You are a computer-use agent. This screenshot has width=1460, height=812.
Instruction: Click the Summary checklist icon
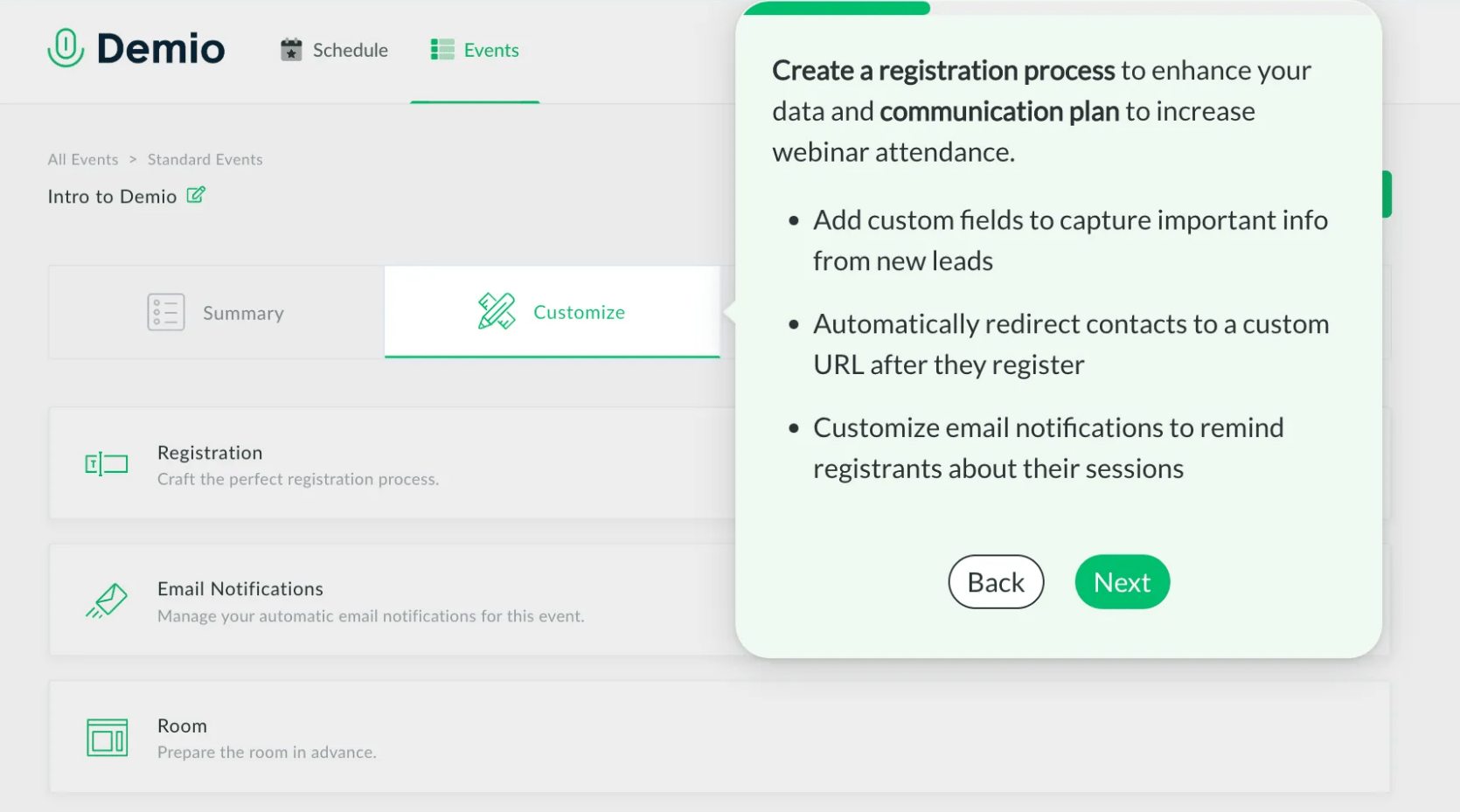[165, 312]
